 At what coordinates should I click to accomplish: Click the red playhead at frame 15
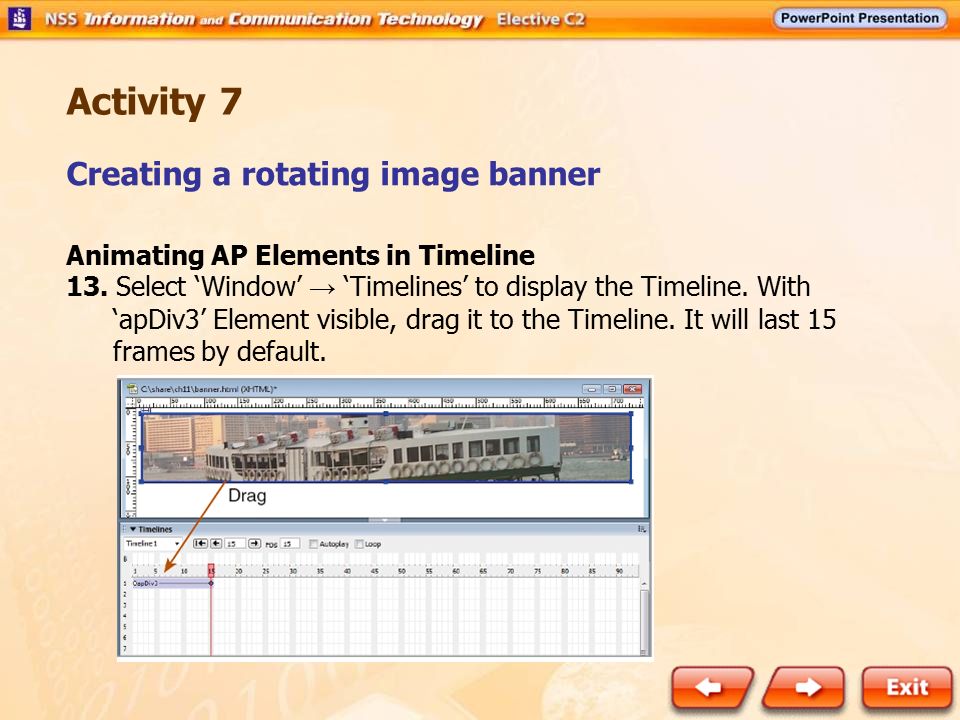[211, 570]
